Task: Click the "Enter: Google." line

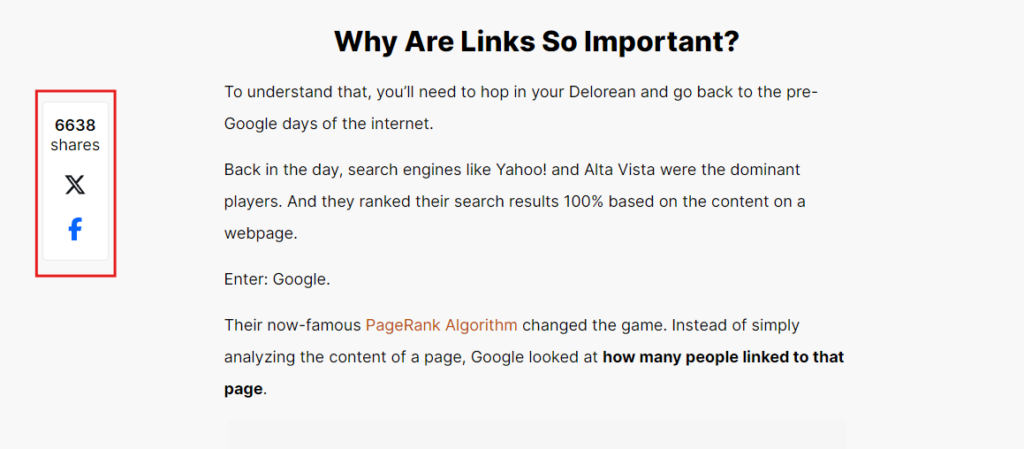Action: point(277,279)
